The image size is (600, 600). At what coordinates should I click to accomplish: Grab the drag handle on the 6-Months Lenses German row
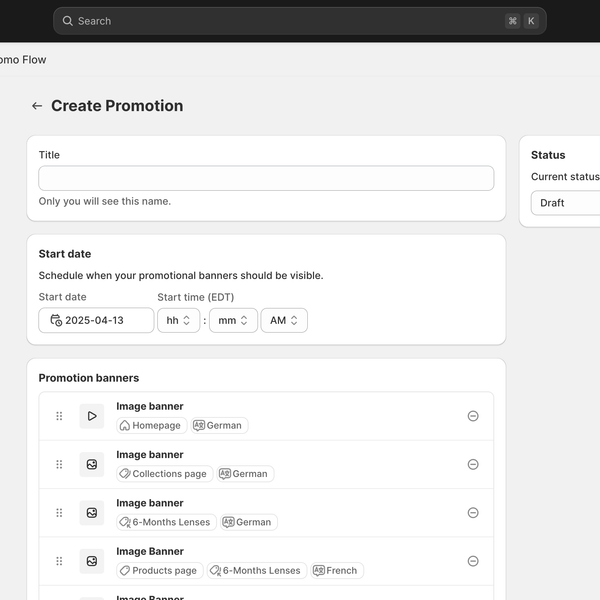tap(59, 513)
